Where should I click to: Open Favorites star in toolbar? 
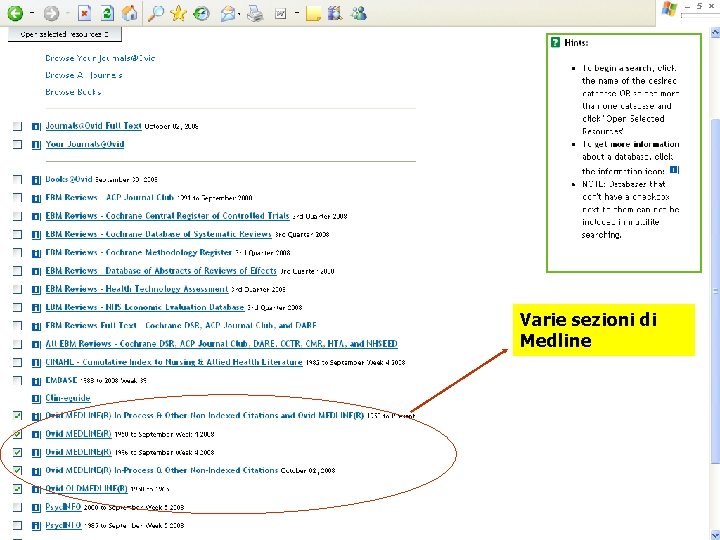(x=178, y=13)
